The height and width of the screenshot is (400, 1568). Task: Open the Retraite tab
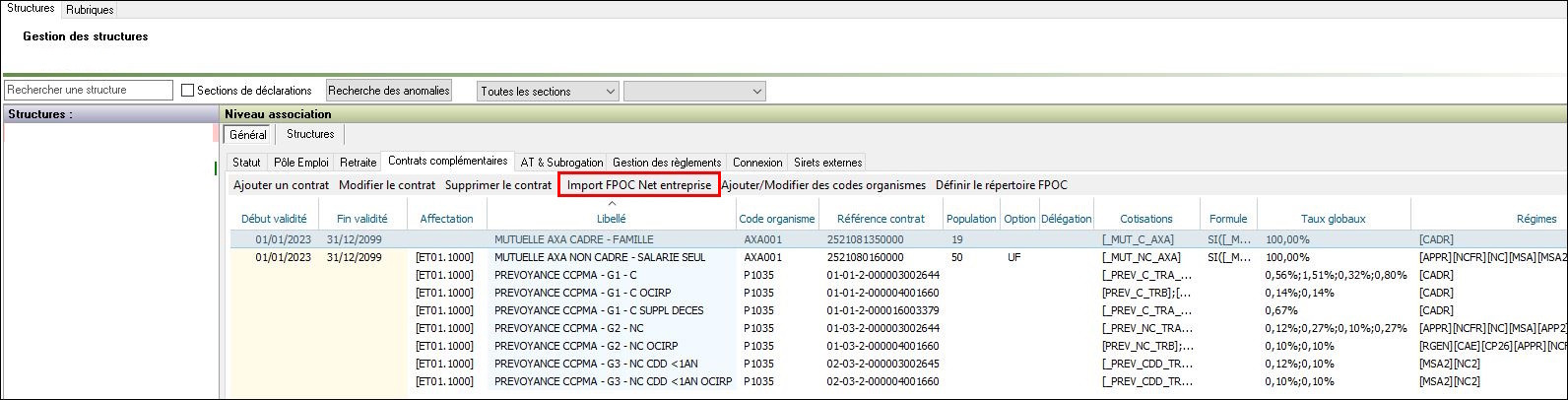[x=359, y=163]
